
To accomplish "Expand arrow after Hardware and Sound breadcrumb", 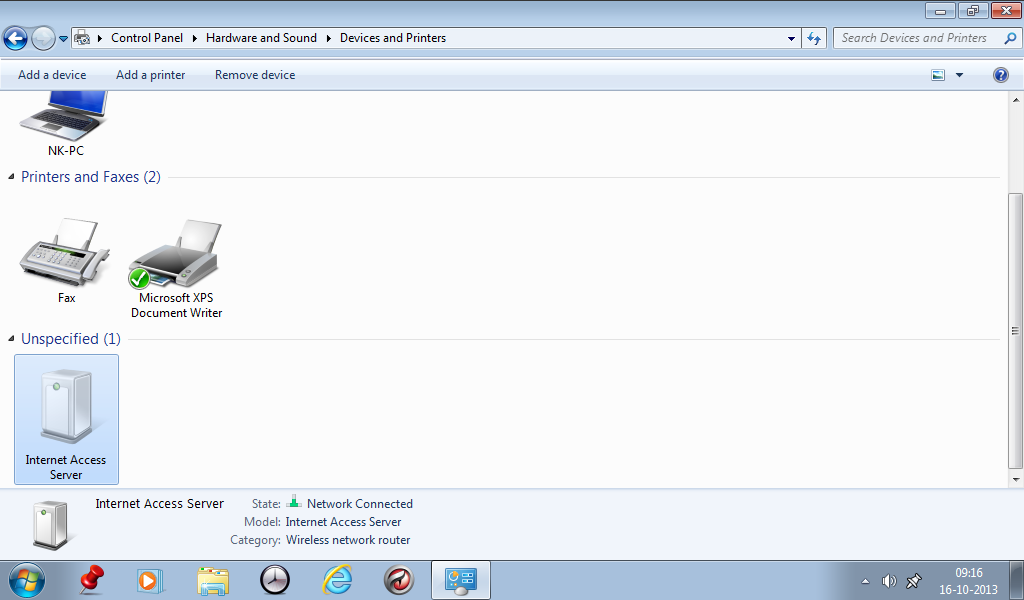I will [328, 39].
